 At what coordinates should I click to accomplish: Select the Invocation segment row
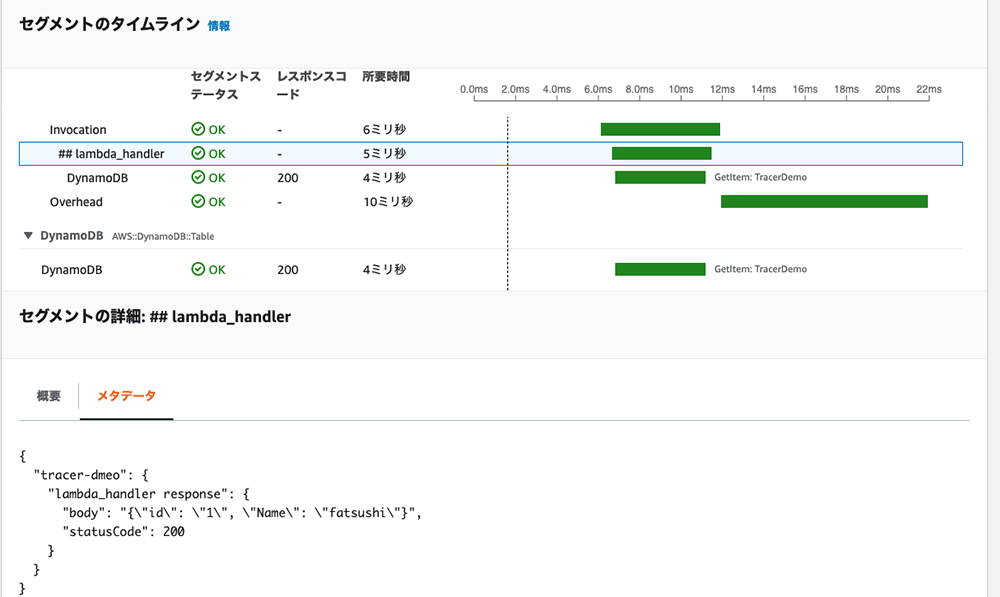point(491,129)
